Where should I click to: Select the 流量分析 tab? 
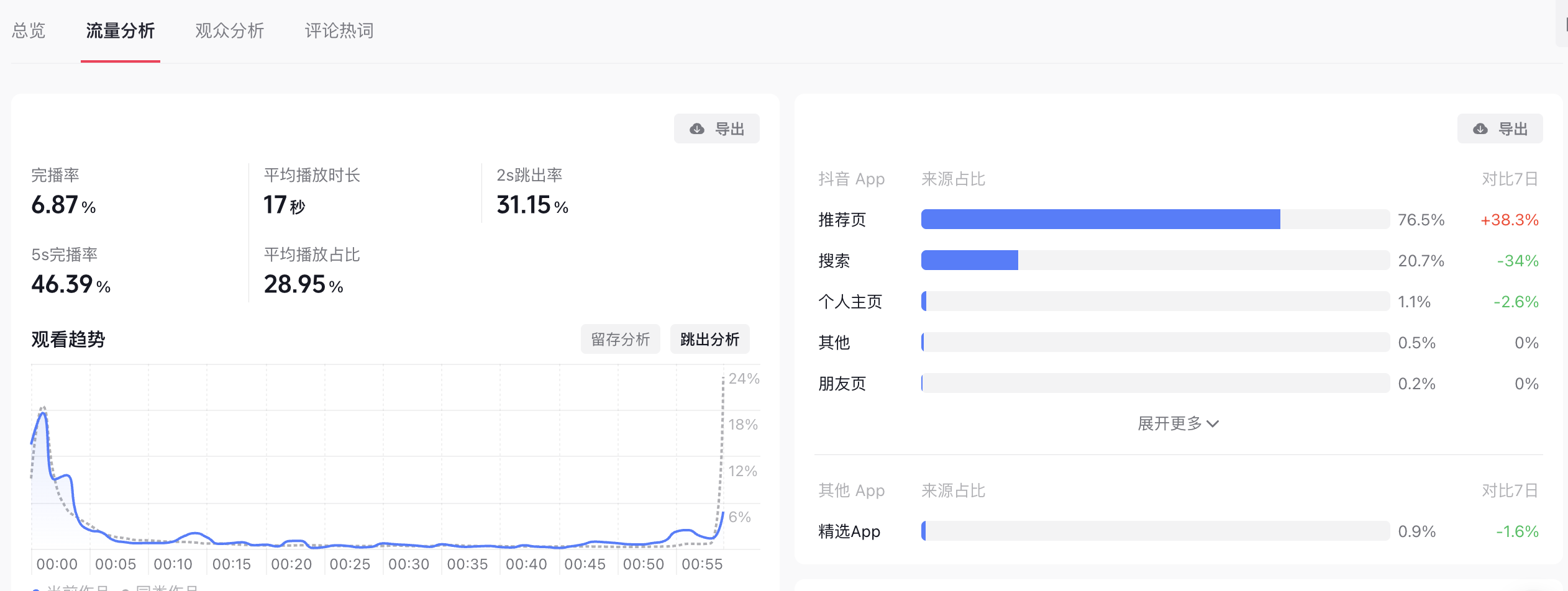pos(121,31)
